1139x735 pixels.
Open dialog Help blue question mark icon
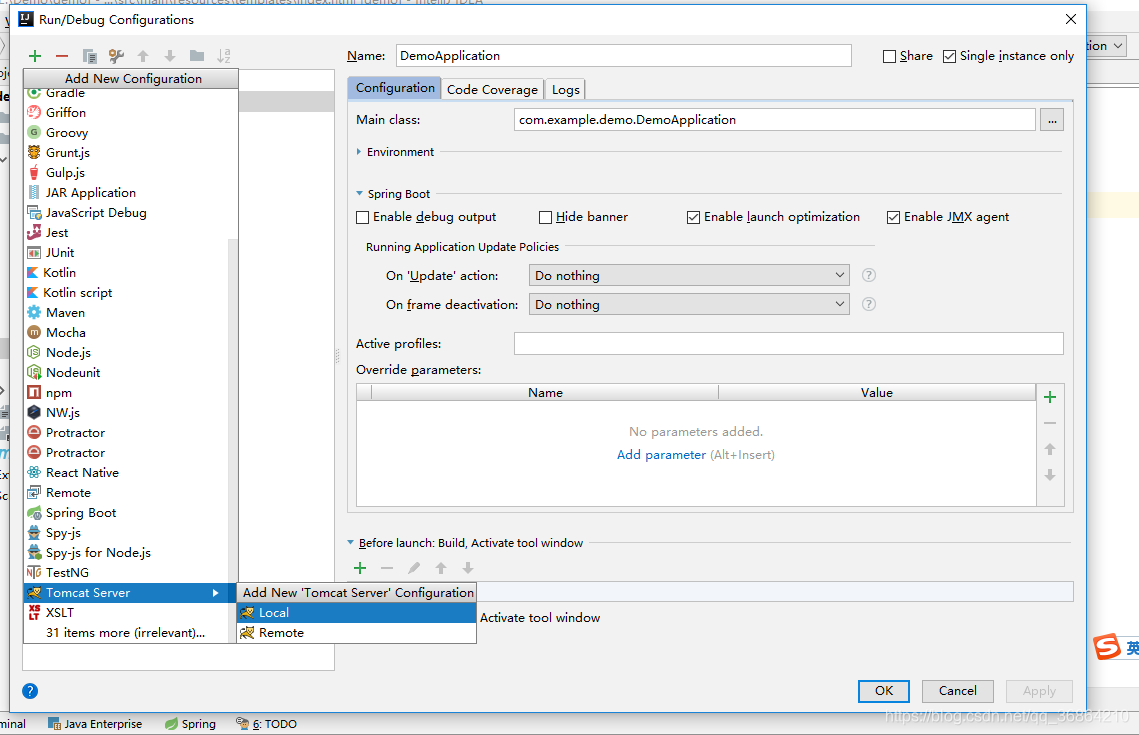point(30,691)
